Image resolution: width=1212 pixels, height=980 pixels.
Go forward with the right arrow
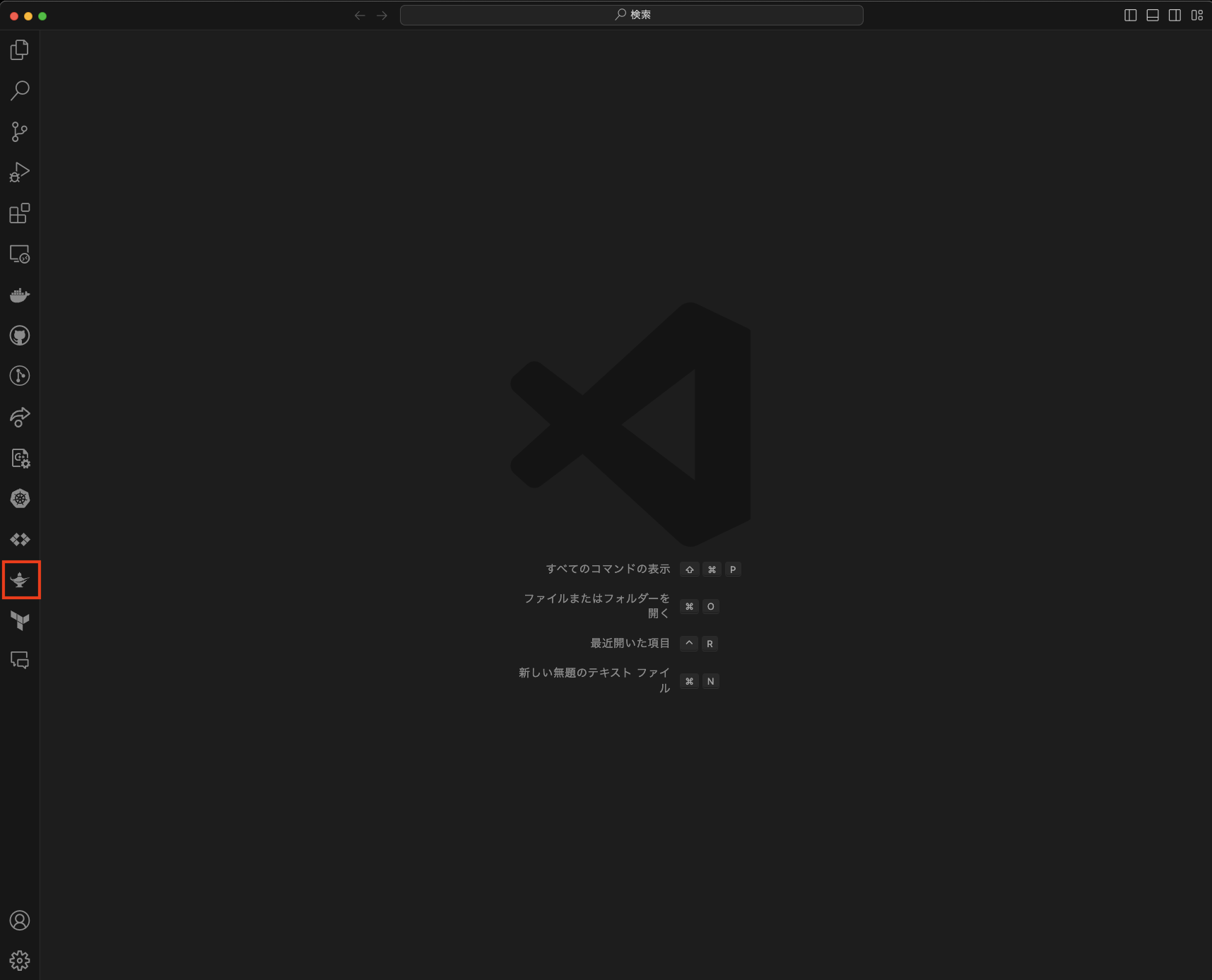[x=382, y=16]
